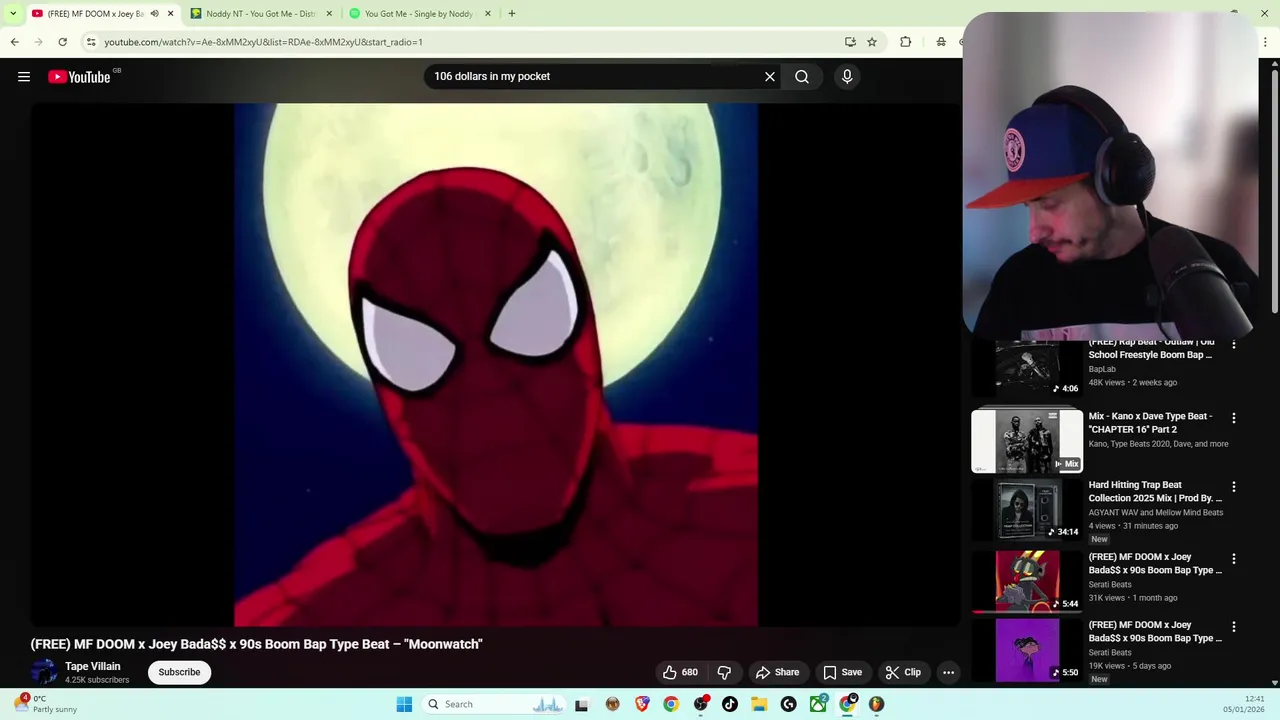
Task: Open the browser extensions puzzle icon
Action: tap(905, 42)
